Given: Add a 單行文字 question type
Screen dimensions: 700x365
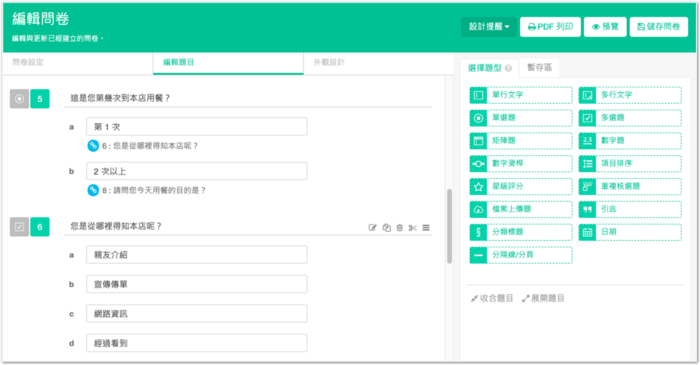Looking at the screenshot, I should pos(521,95).
